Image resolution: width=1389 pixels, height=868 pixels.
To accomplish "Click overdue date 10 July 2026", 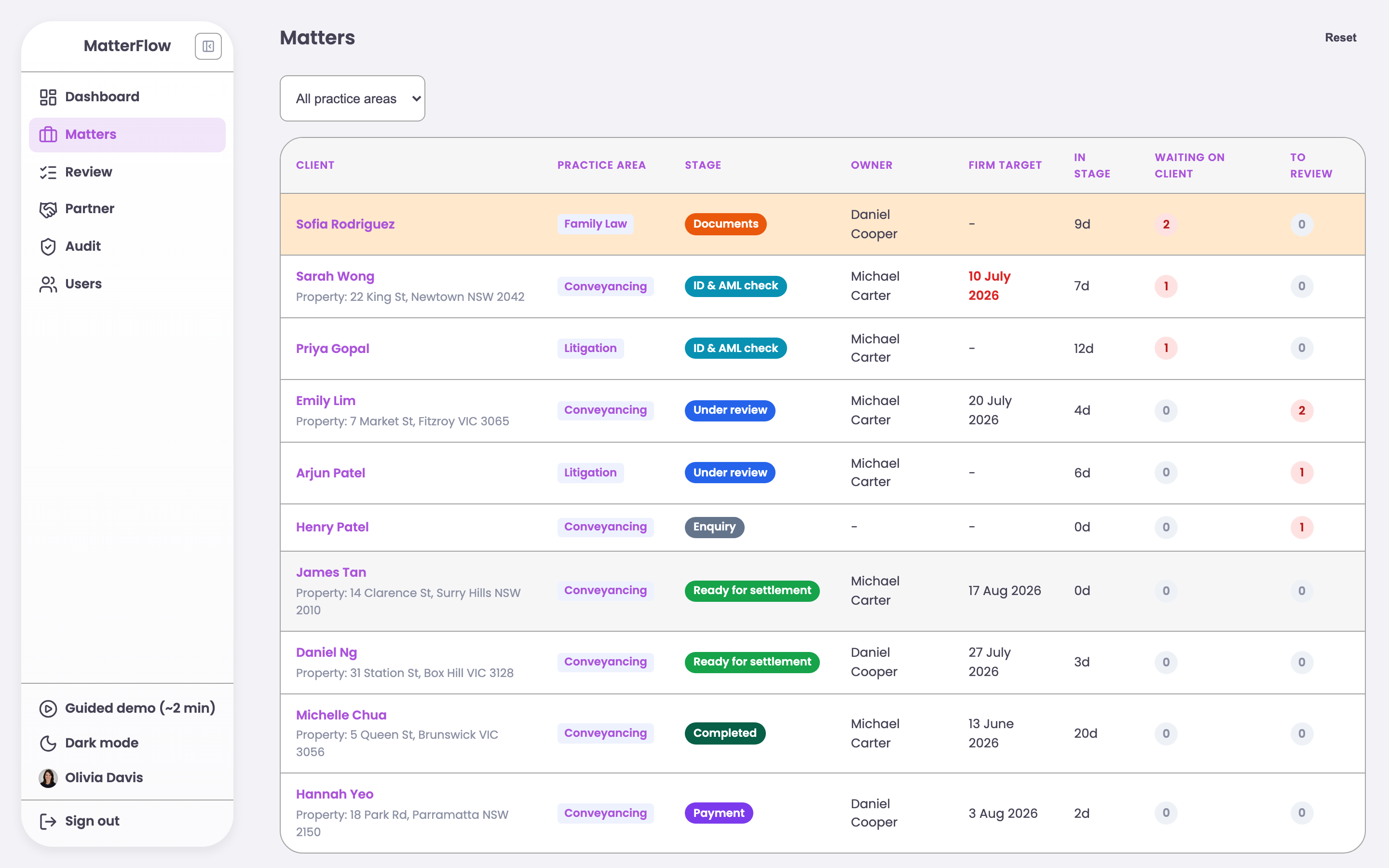I will (x=989, y=286).
